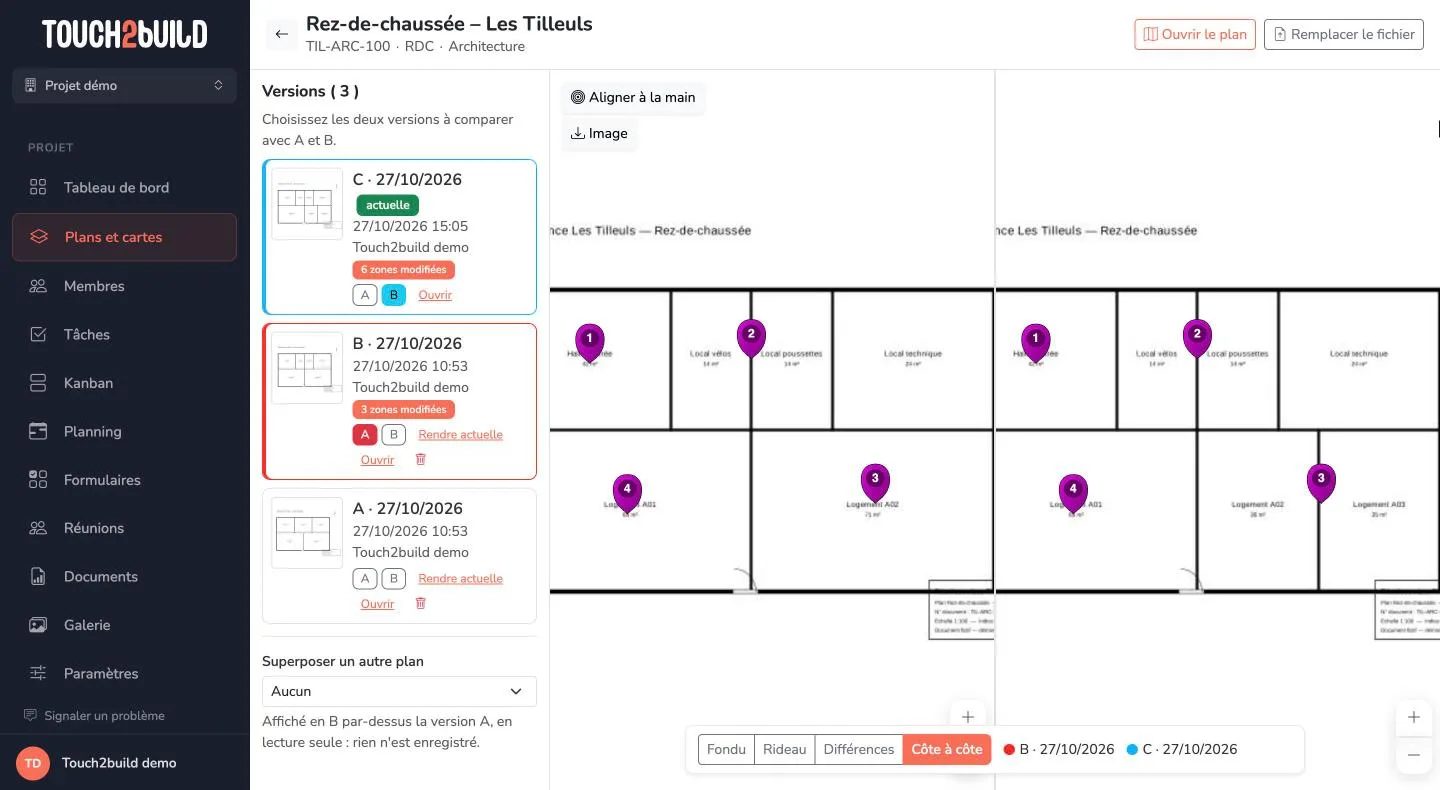Click the Kanban sidebar icon
This screenshot has height=790, width=1440.
(x=38, y=383)
